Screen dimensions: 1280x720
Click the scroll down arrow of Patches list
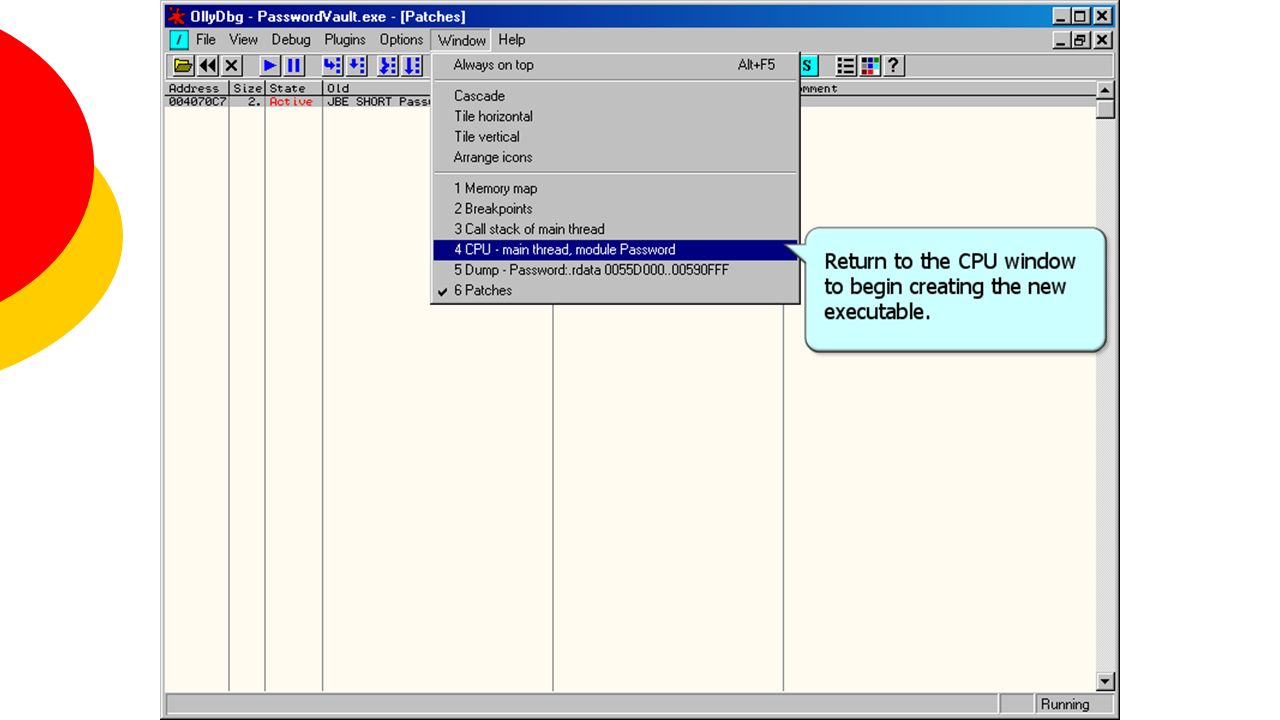[1105, 682]
